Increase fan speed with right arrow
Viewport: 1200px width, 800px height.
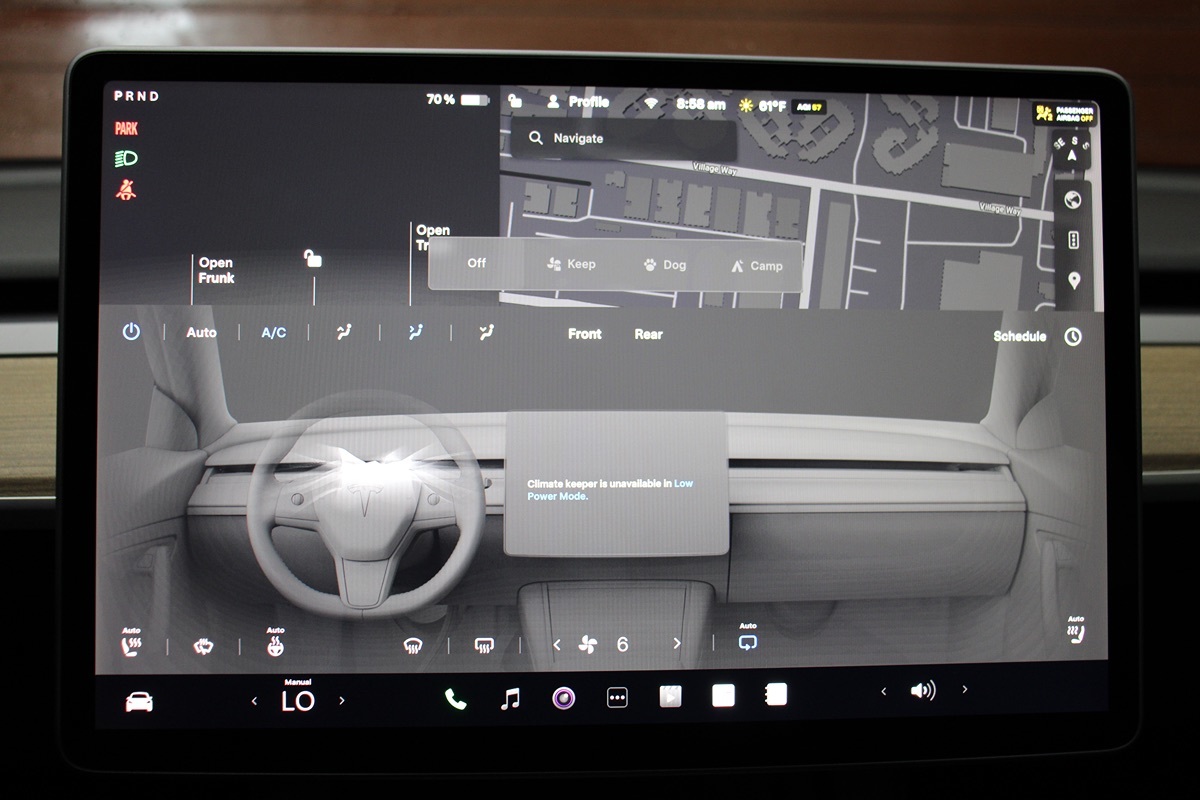677,644
